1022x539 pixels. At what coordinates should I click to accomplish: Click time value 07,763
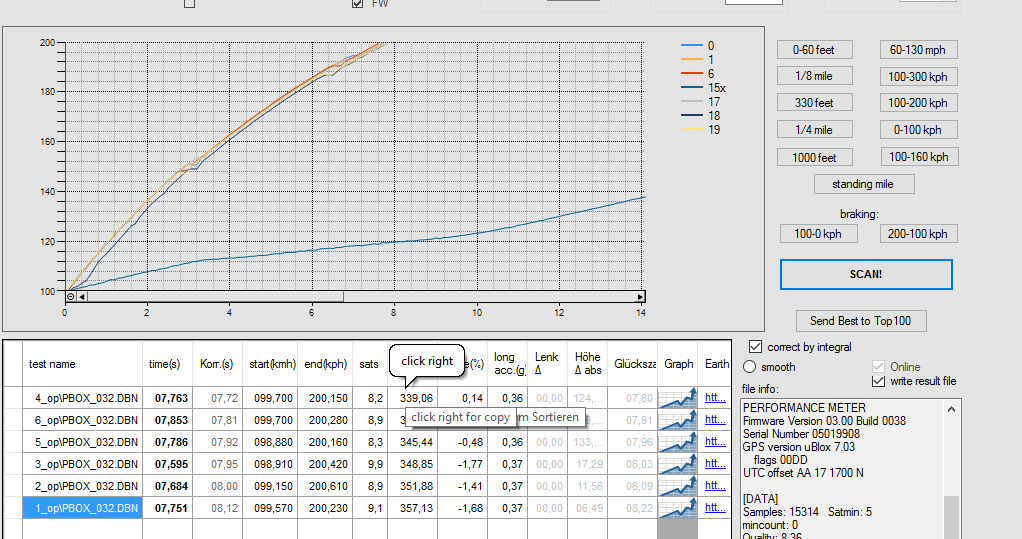[x=171, y=398]
